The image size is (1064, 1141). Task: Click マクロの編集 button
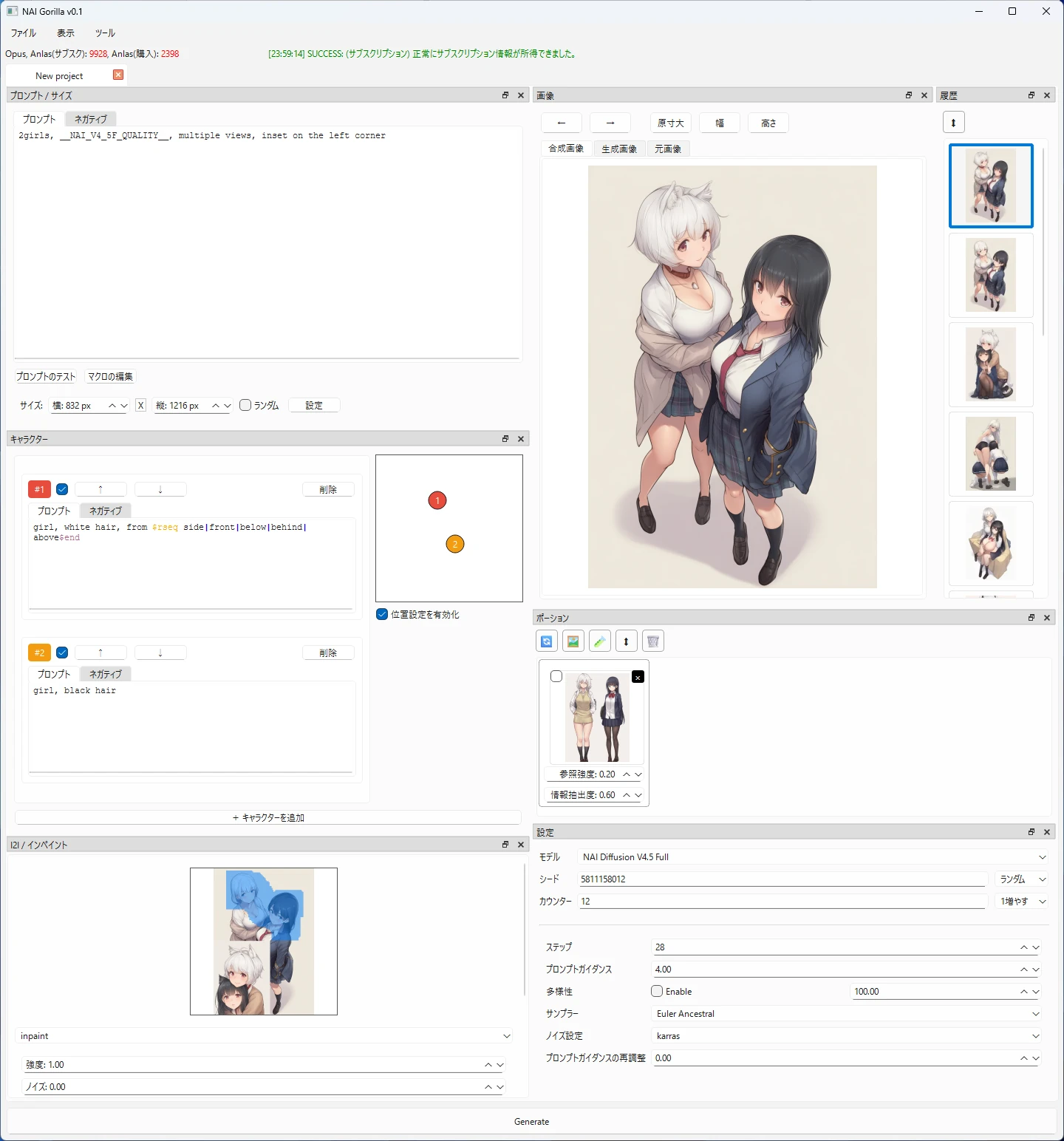click(x=111, y=376)
